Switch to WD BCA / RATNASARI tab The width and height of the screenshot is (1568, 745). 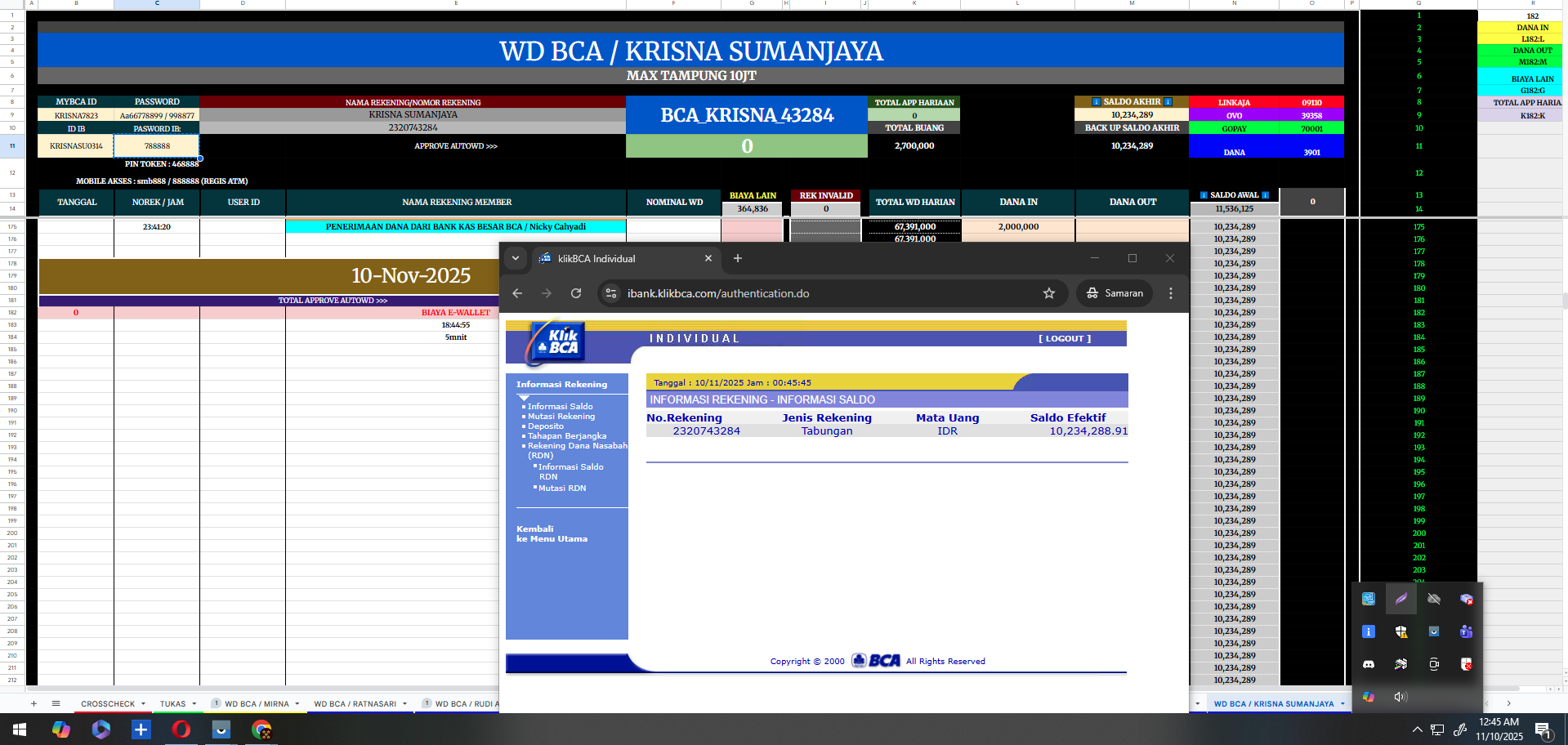[355, 703]
